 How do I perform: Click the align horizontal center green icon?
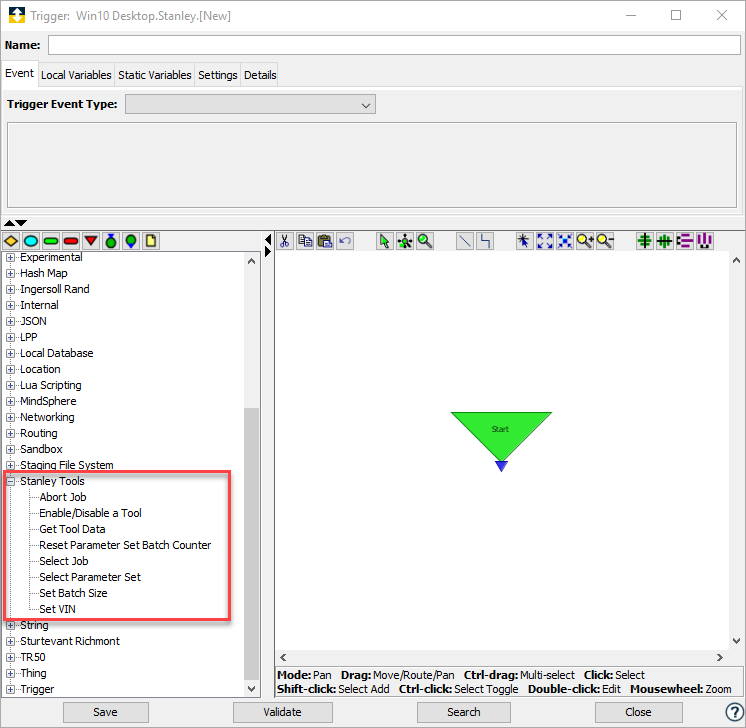[x=665, y=241]
